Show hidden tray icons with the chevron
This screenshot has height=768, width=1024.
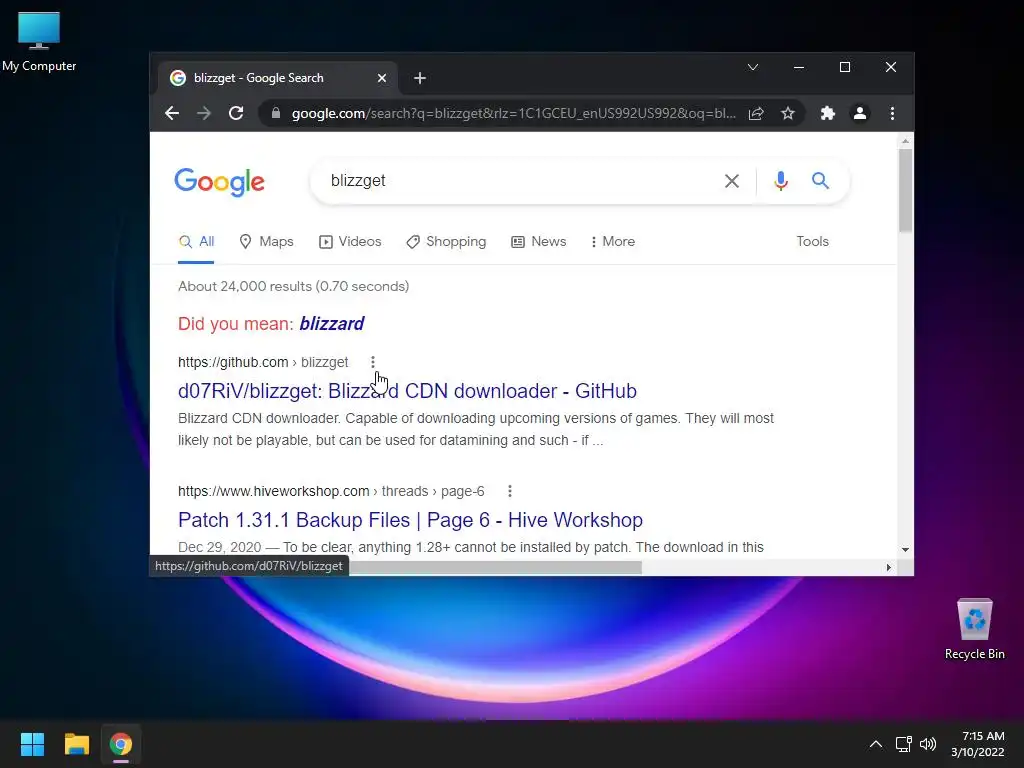876,744
